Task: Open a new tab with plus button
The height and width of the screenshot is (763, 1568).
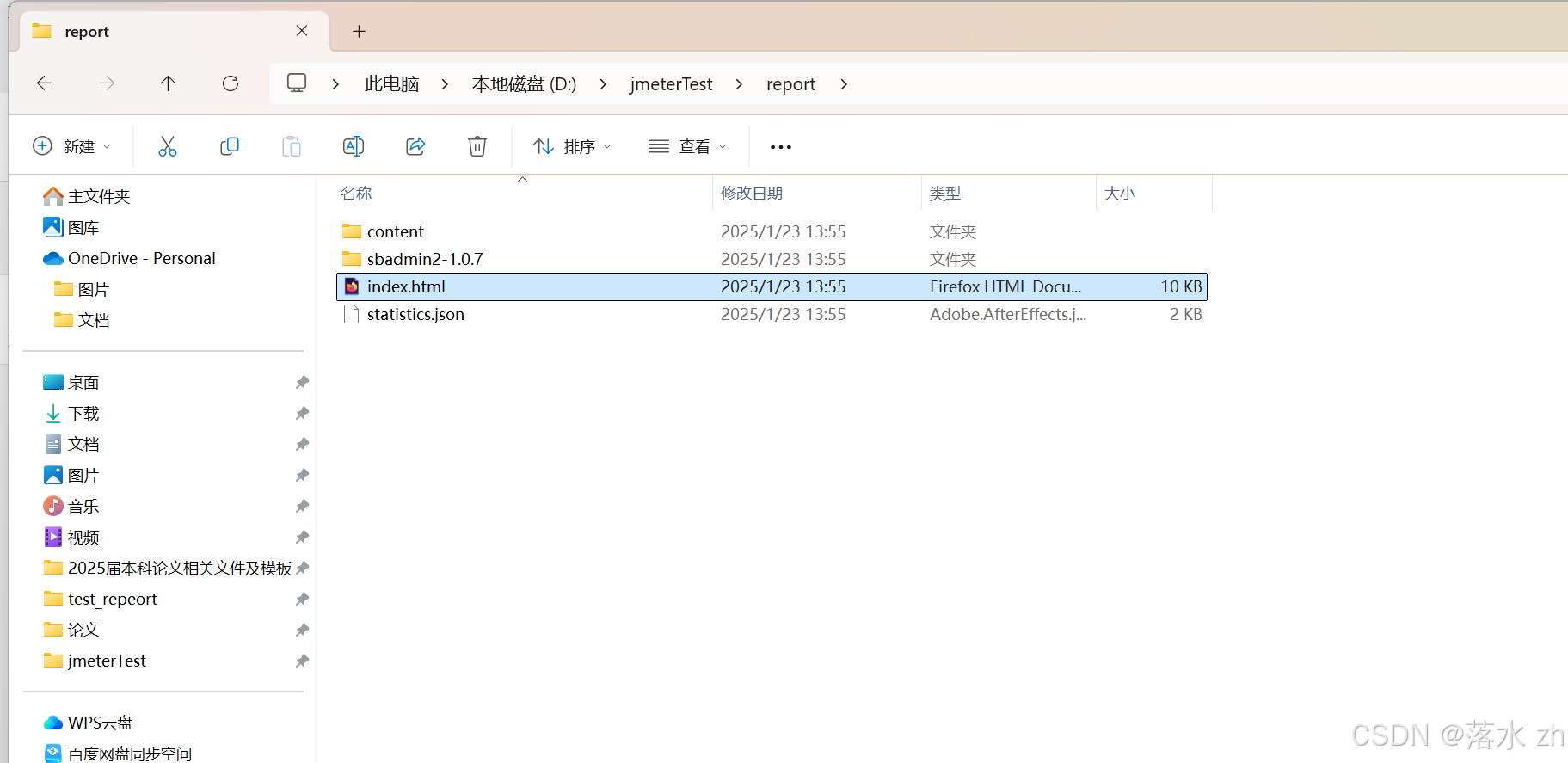Action: click(360, 32)
